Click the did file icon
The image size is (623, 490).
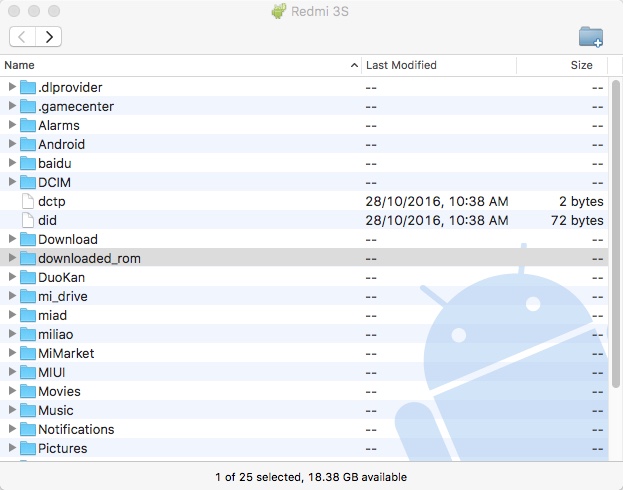27,220
